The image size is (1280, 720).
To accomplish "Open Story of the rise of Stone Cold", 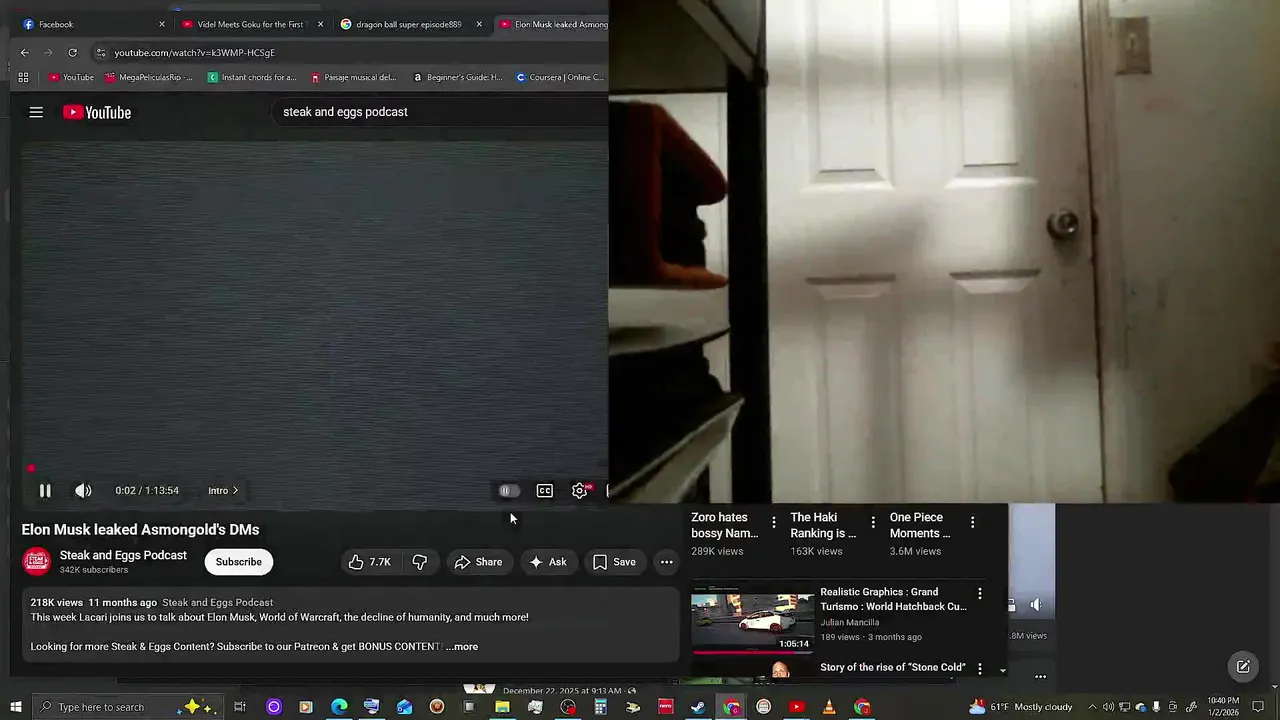I will pyautogui.click(x=893, y=667).
